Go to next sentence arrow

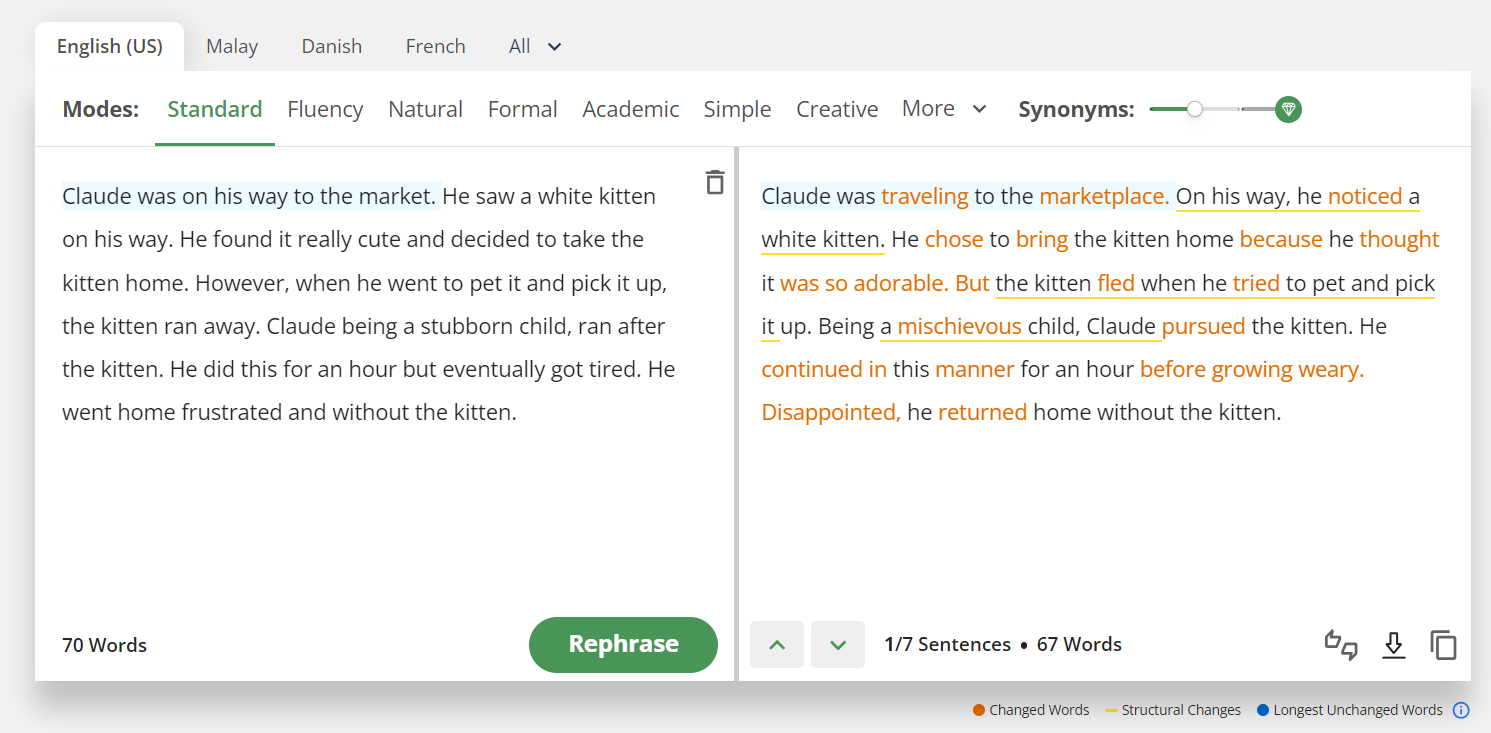click(x=838, y=645)
